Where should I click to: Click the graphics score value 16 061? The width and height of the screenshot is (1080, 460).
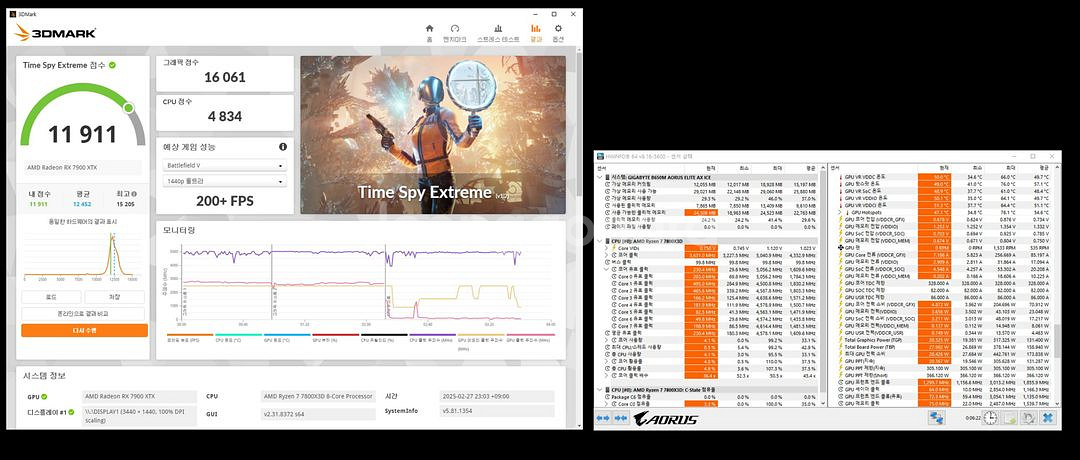225,78
